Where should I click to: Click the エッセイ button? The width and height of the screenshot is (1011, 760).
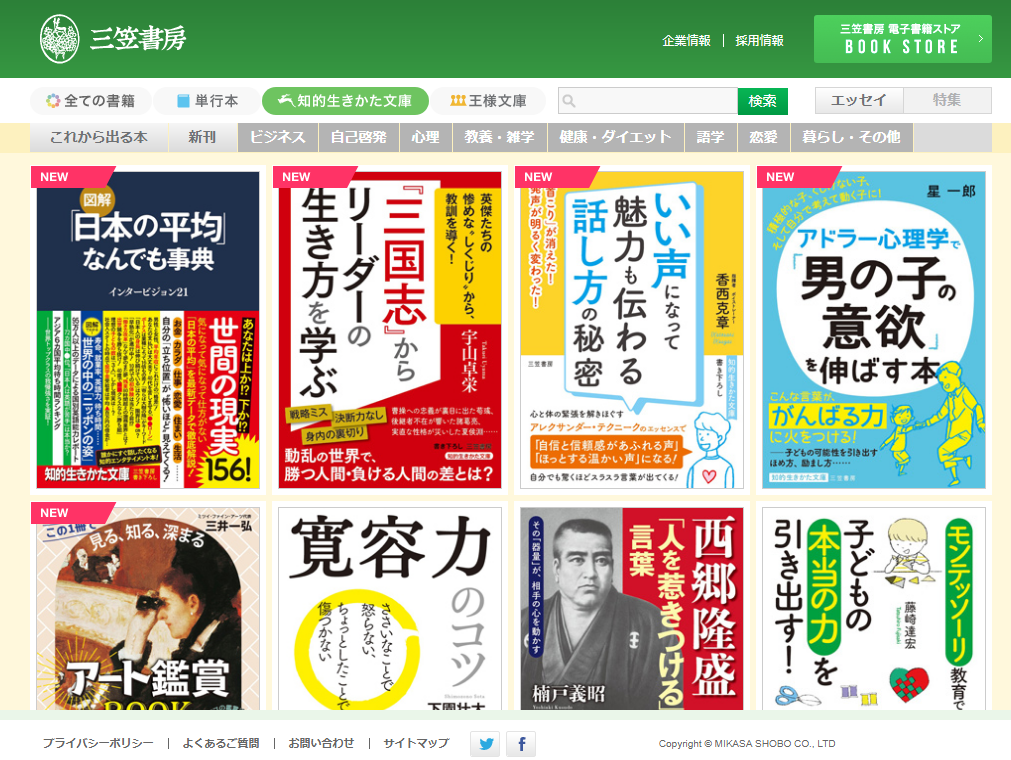click(x=858, y=100)
